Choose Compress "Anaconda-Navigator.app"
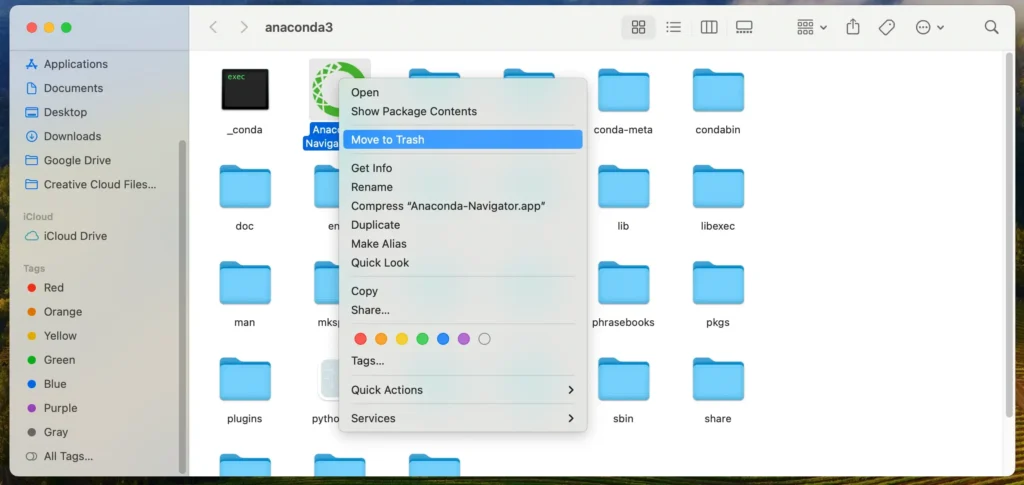This screenshot has height=485, width=1024. [462, 206]
